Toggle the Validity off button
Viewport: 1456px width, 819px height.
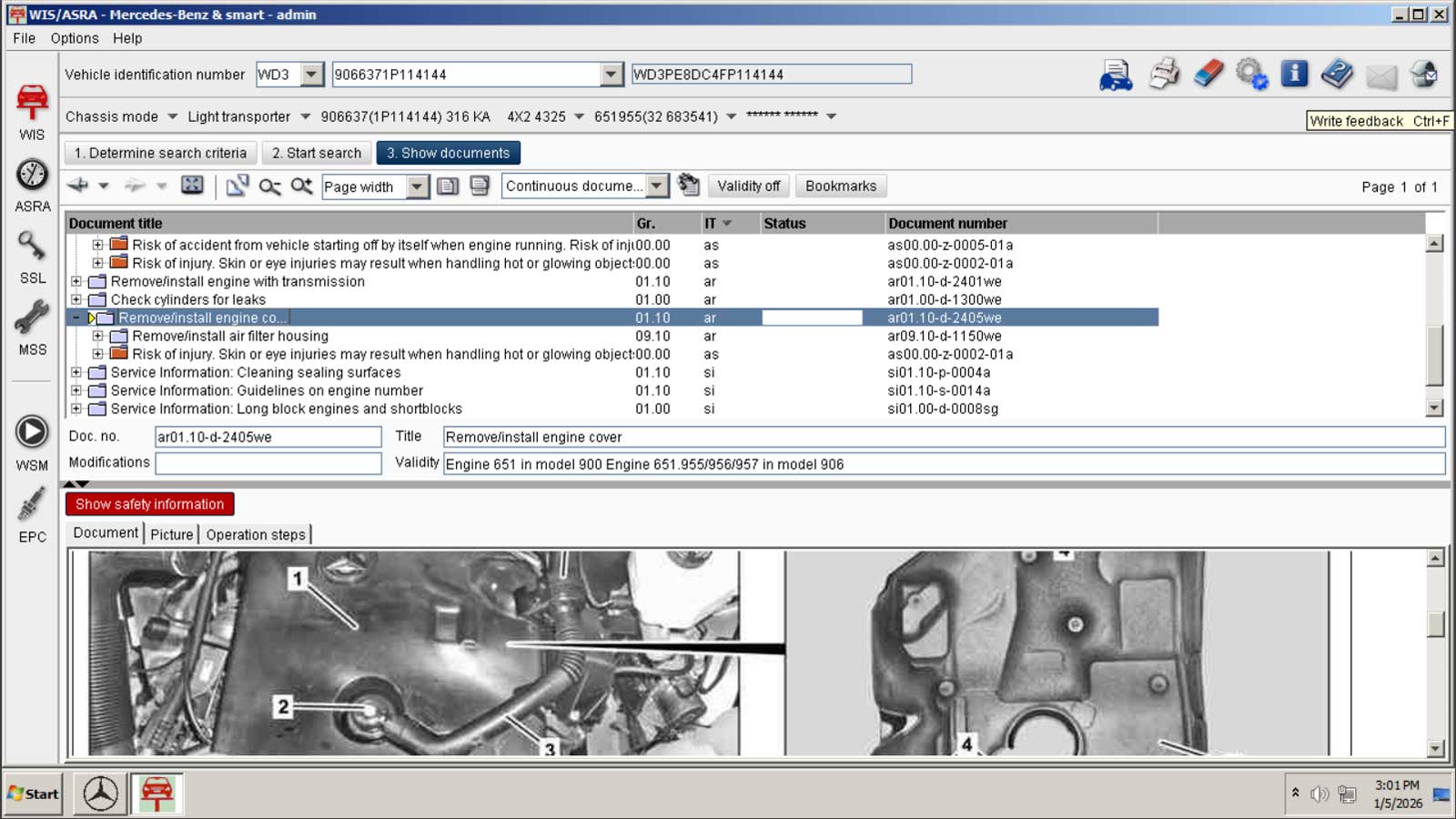[x=748, y=187]
